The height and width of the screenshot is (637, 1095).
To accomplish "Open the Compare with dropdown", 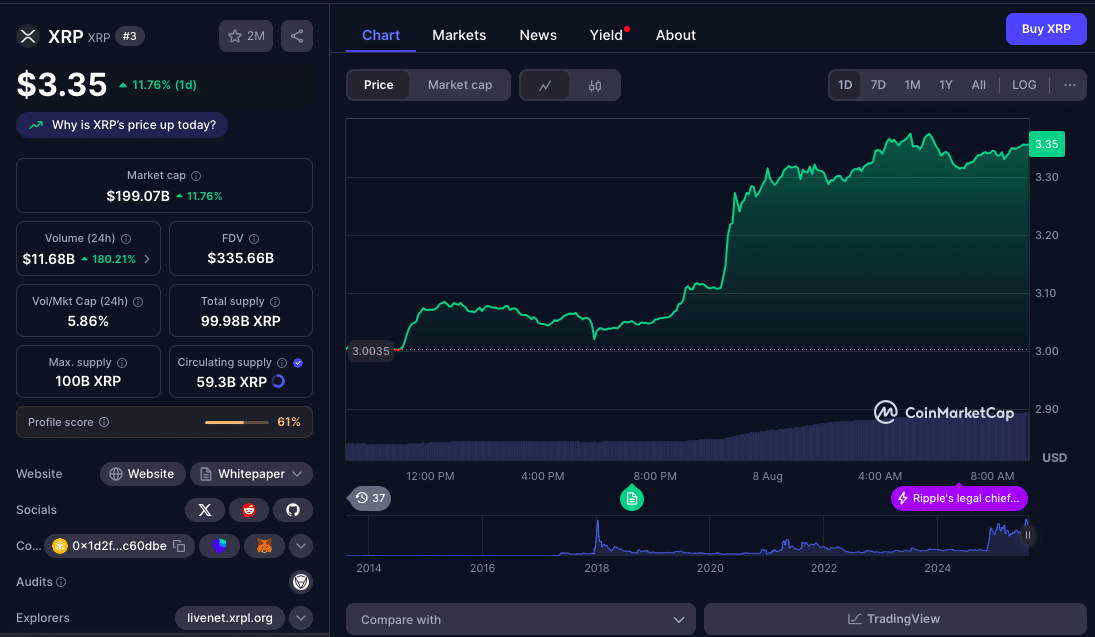I will click(x=521, y=620).
